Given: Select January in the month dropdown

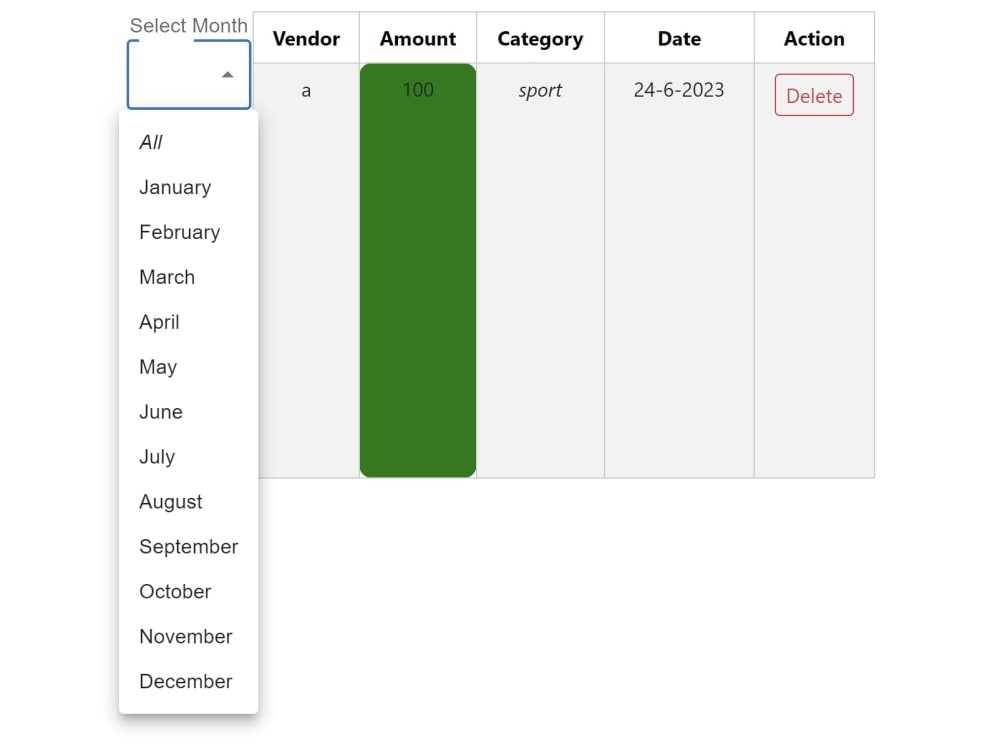Looking at the screenshot, I should (175, 187).
